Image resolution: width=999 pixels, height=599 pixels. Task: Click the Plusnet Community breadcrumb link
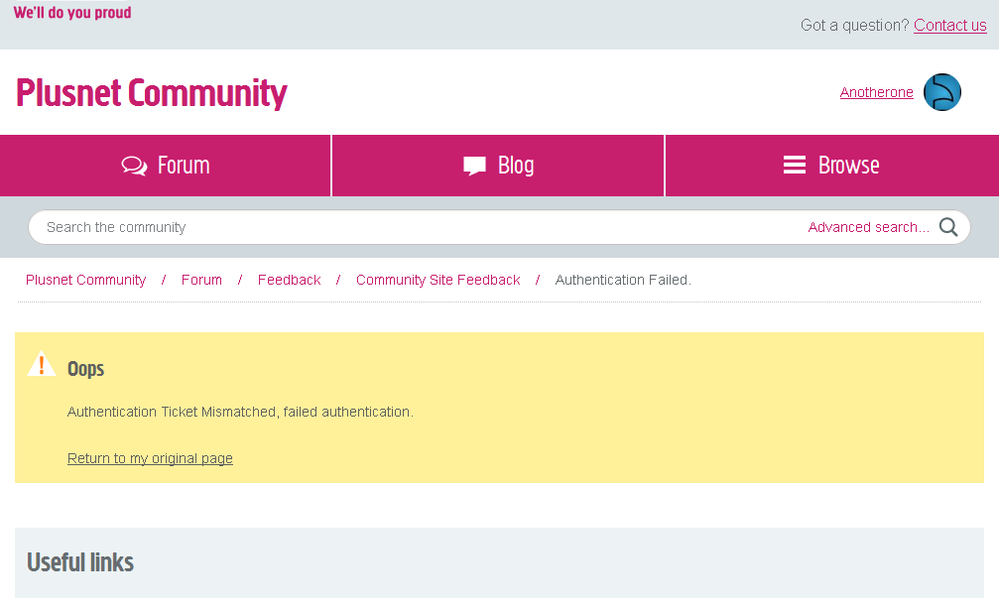[x=85, y=280]
